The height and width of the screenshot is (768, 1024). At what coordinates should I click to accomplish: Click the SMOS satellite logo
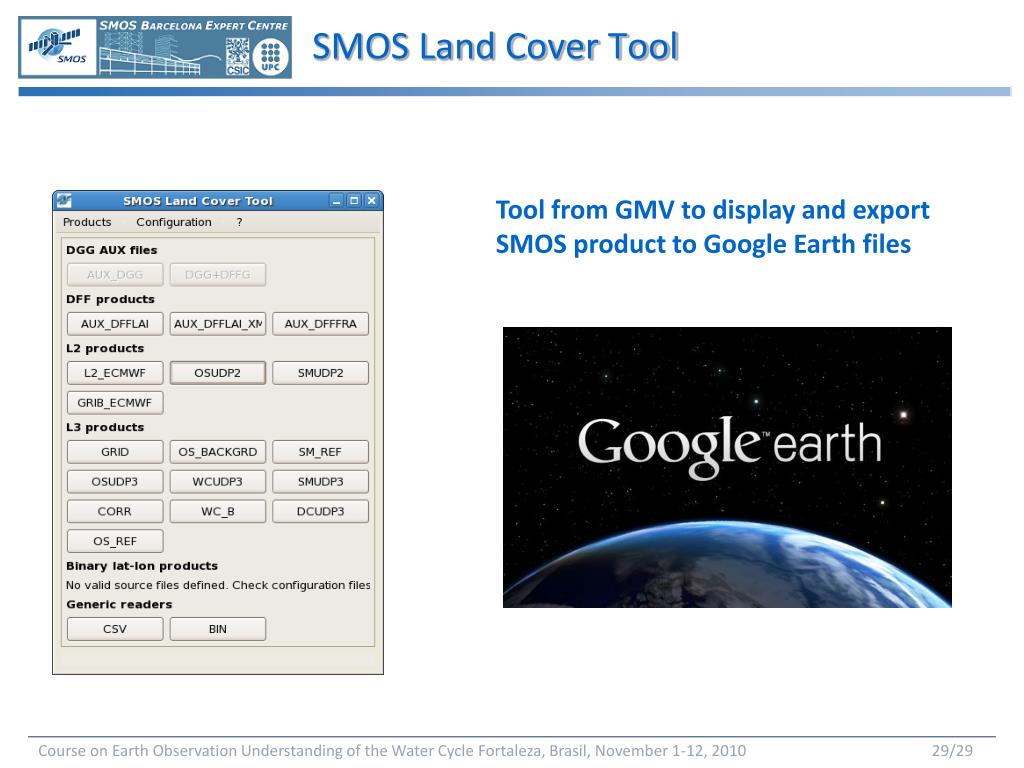(57, 46)
